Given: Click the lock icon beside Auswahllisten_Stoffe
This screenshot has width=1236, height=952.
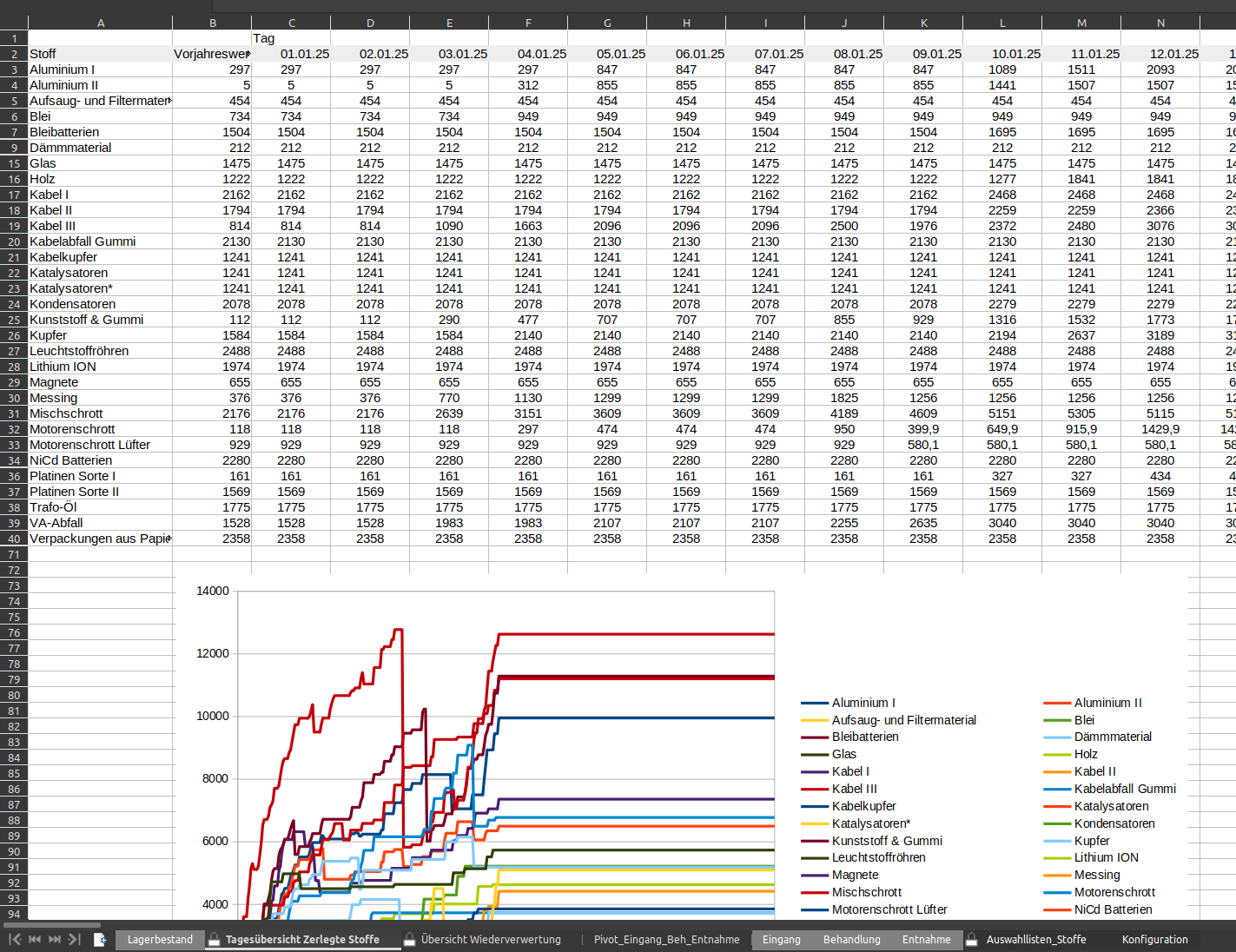Looking at the screenshot, I should [972, 939].
